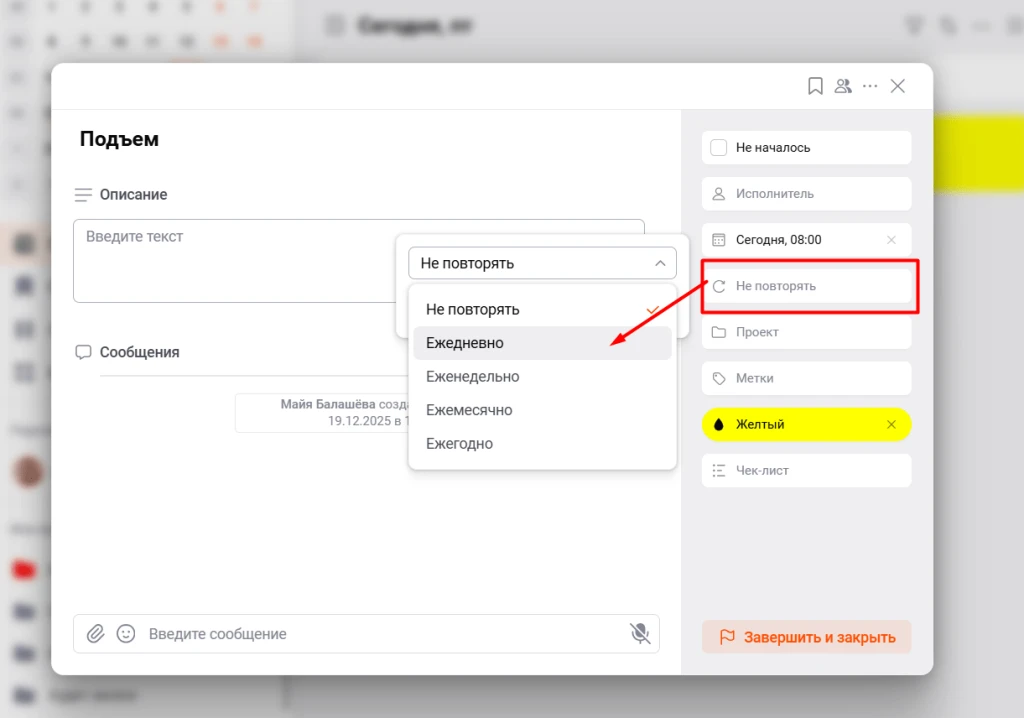1024x718 pixels.
Task: Check the Не началось status checkbox
Action: click(x=718, y=147)
